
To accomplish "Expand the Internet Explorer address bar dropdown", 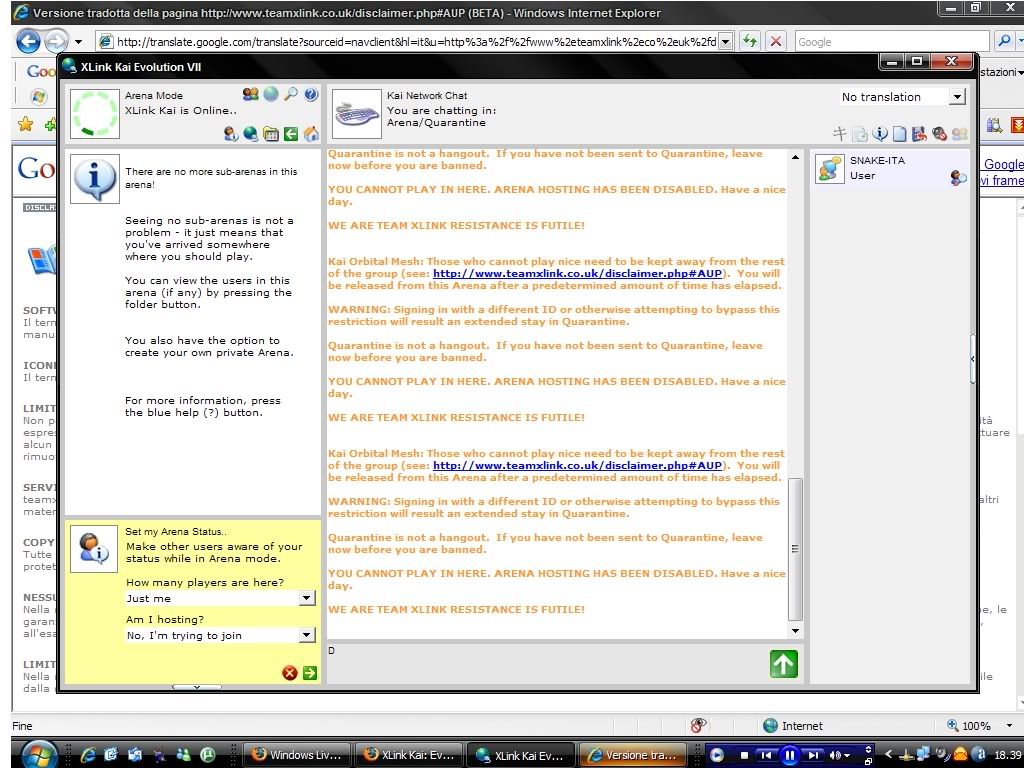I will (x=726, y=42).
